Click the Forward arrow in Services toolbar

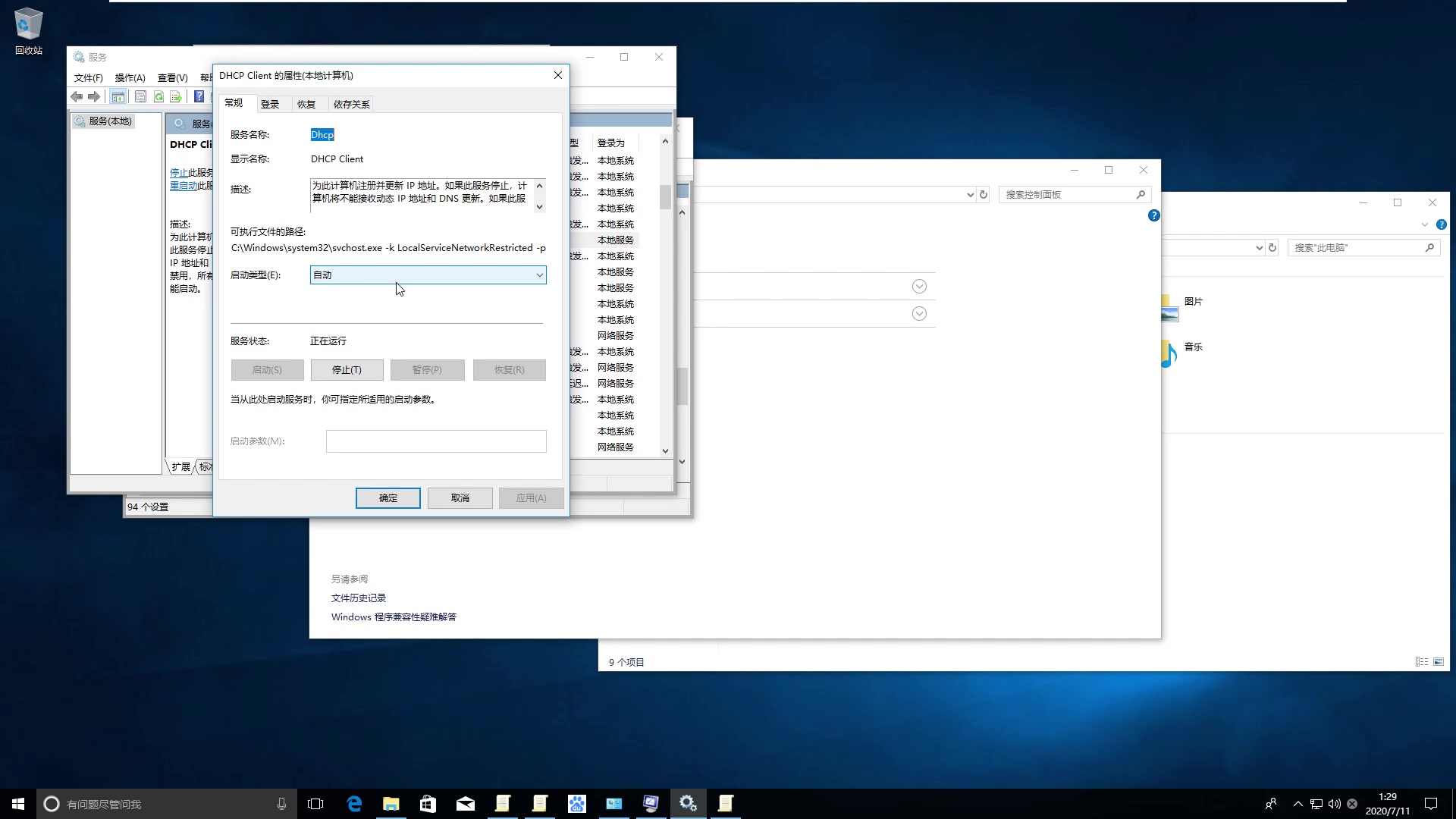94,96
